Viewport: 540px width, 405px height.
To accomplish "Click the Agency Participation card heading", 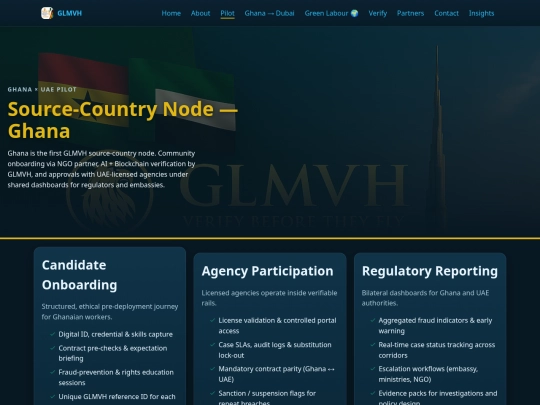I will pyautogui.click(x=268, y=271).
